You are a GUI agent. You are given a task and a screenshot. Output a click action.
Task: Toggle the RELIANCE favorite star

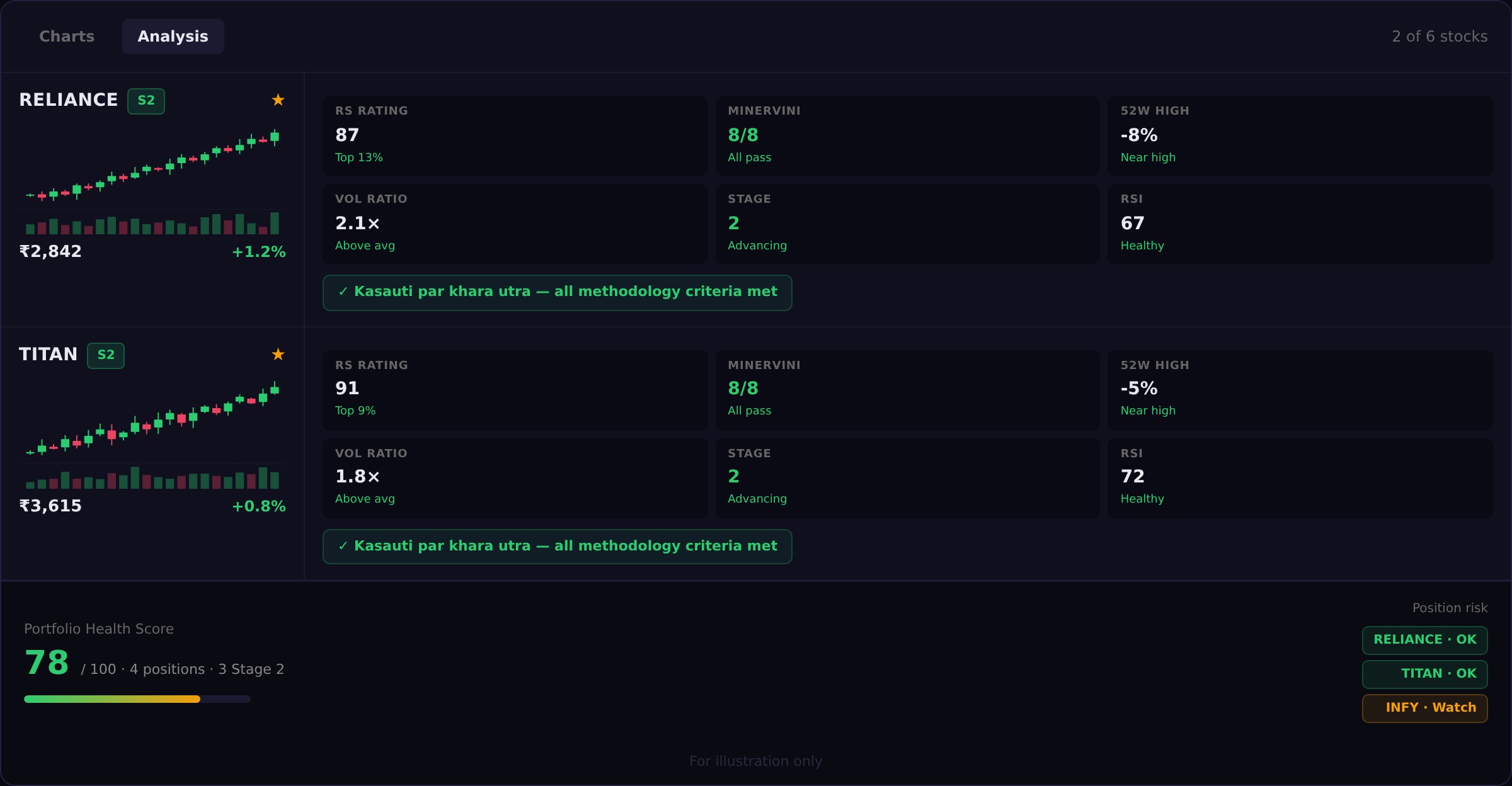click(x=278, y=100)
